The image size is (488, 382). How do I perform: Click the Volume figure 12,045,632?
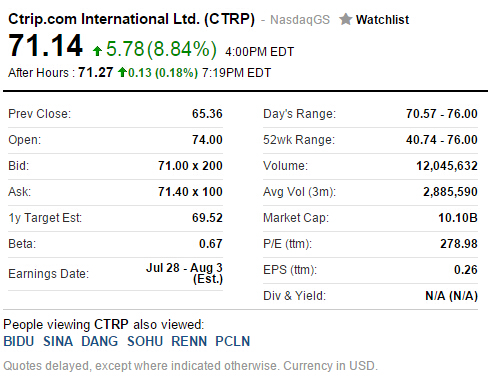click(x=447, y=166)
